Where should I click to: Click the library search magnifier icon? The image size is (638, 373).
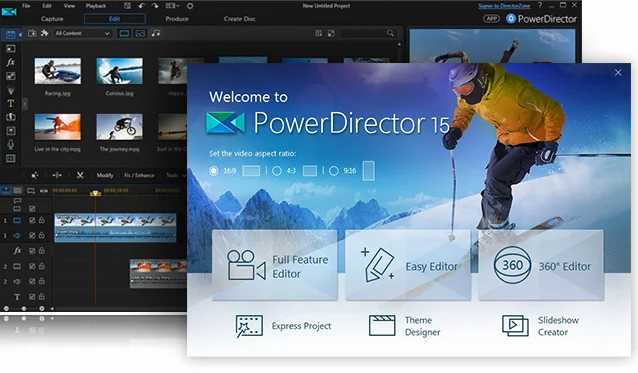[x=390, y=33]
